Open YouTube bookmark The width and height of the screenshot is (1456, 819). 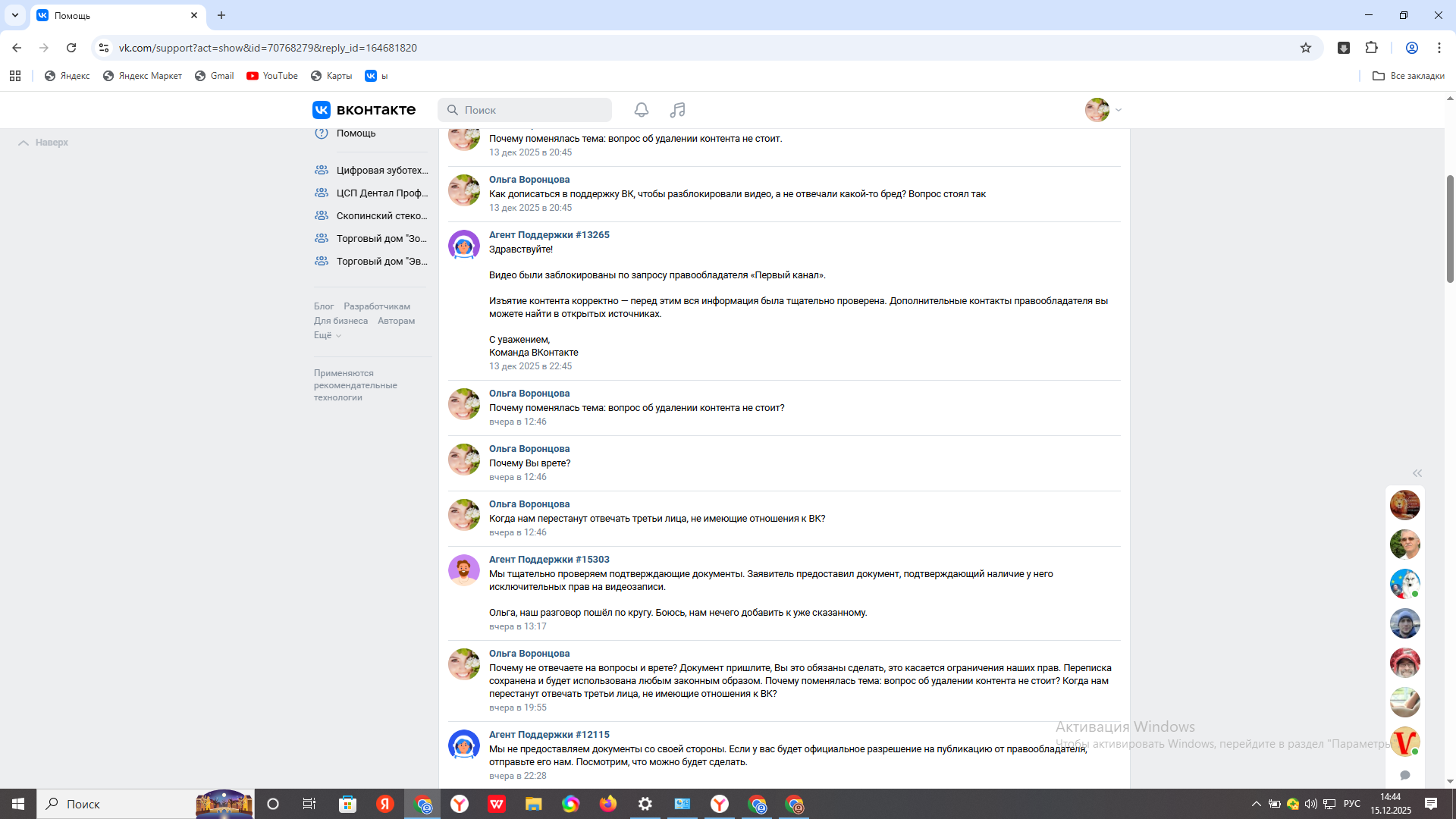[272, 76]
